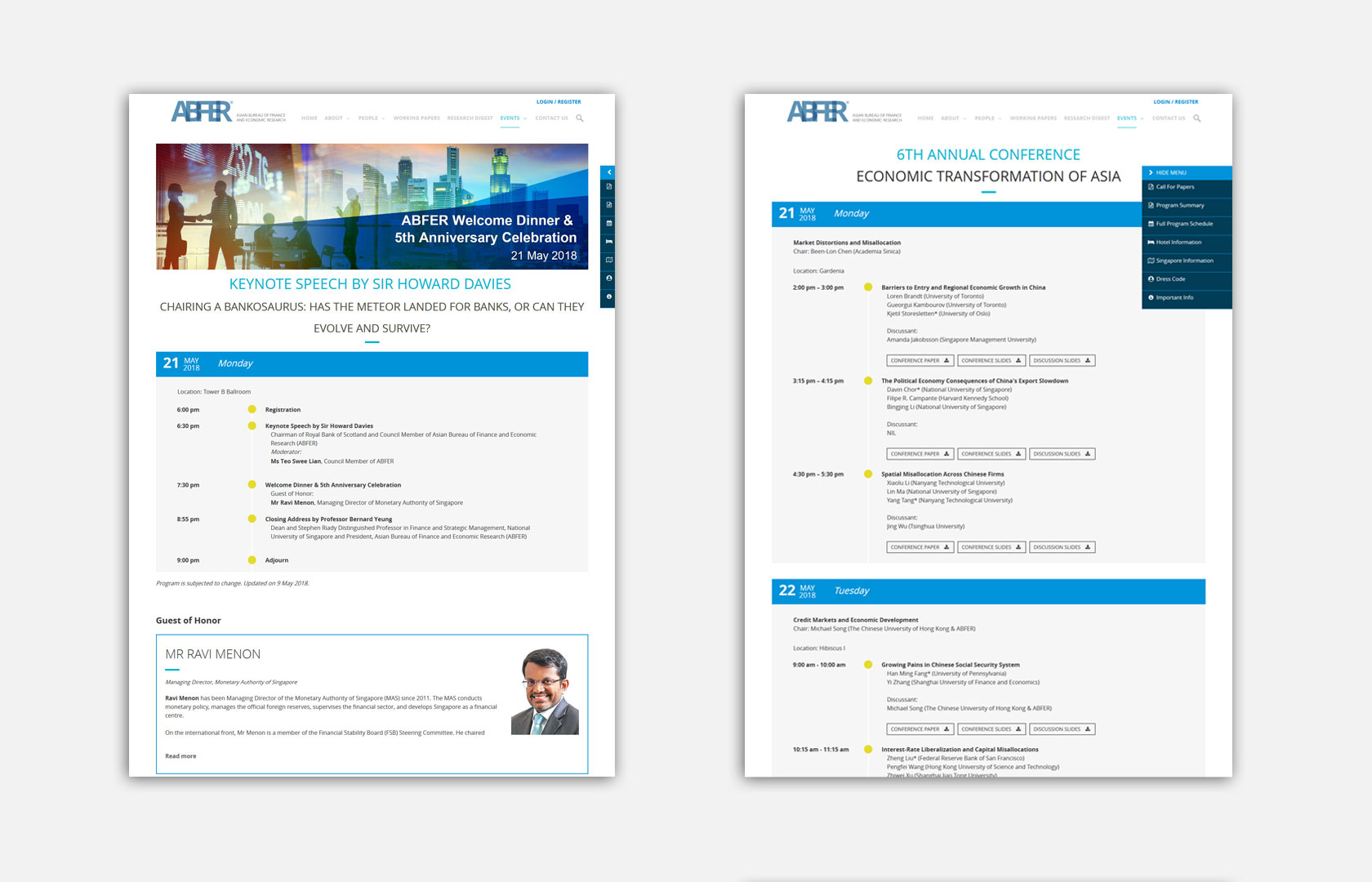Image resolution: width=1372 pixels, height=882 pixels.
Task: Download CONFERENCE SLIDES for Growing Pains session
Action: point(991,729)
